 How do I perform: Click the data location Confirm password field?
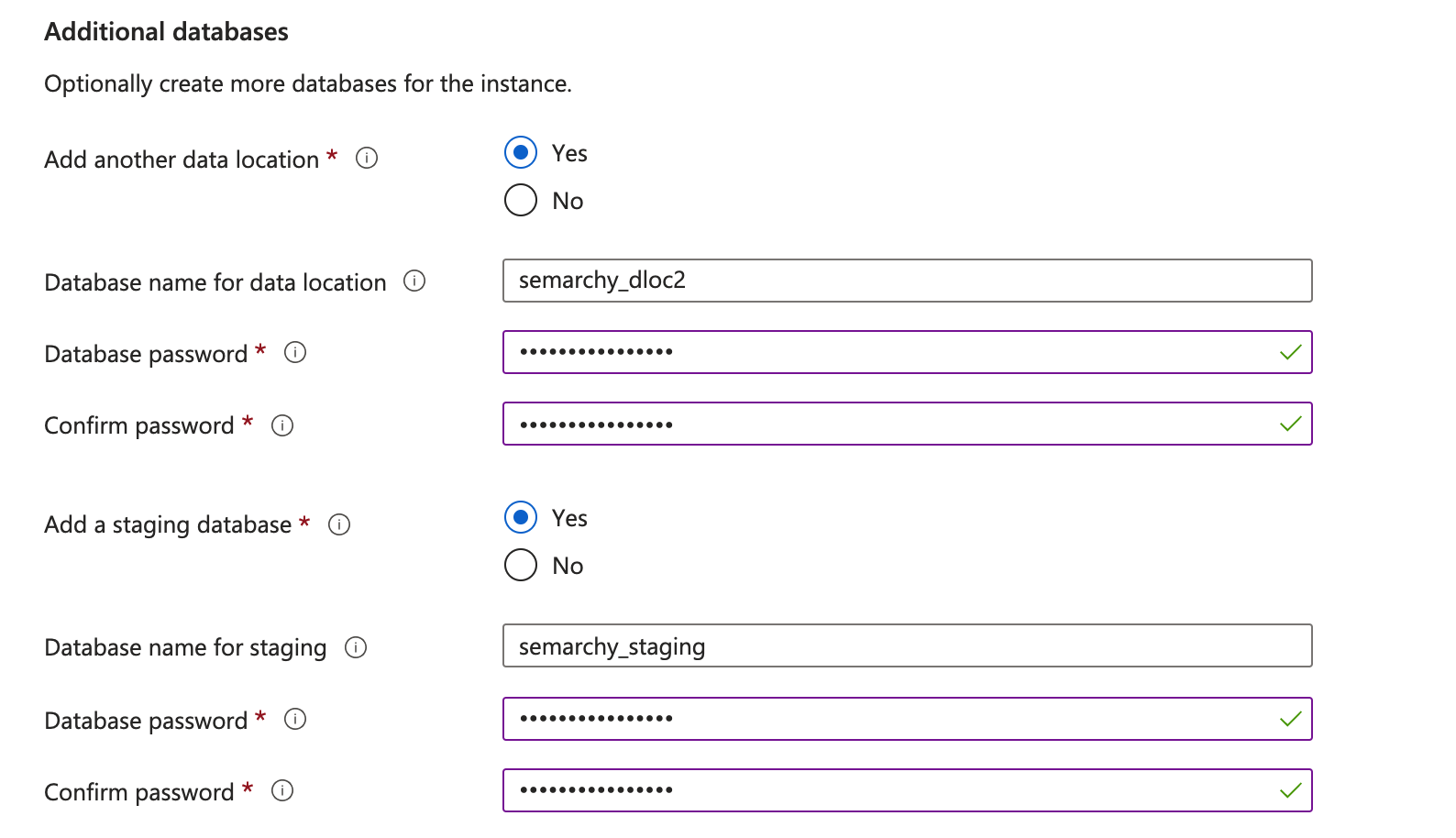click(x=888, y=424)
